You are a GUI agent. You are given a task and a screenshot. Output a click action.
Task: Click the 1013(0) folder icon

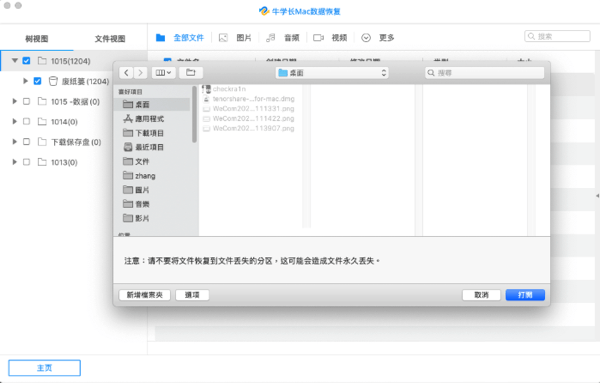(x=42, y=162)
